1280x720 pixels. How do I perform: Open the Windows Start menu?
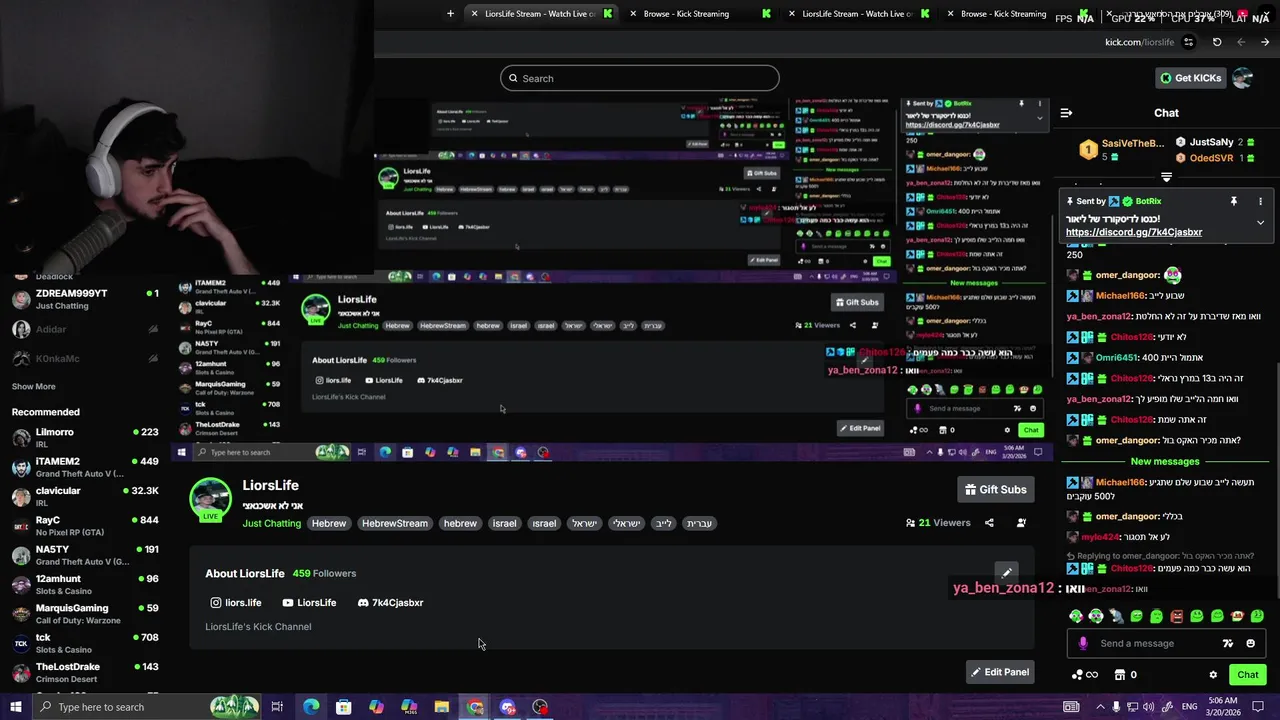pyautogui.click(x=15, y=707)
